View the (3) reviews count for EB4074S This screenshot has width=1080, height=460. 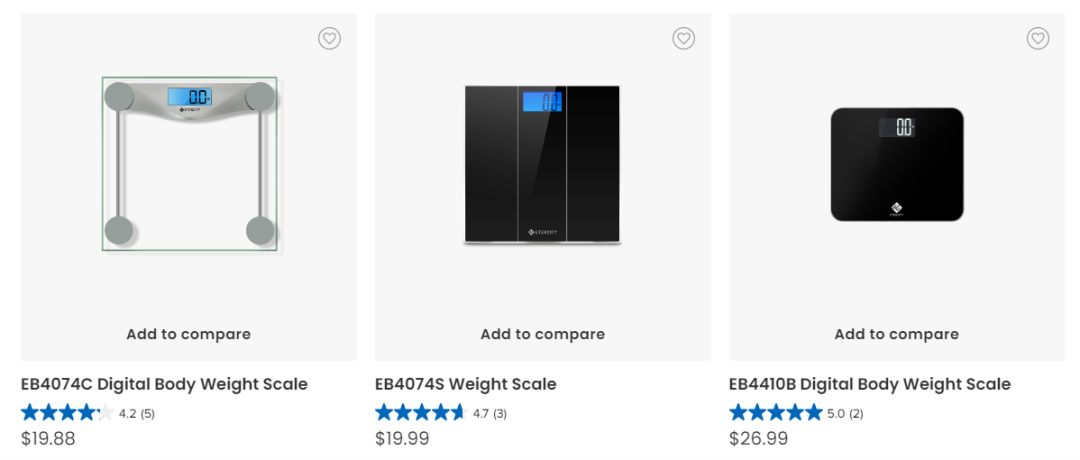[500, 413]
